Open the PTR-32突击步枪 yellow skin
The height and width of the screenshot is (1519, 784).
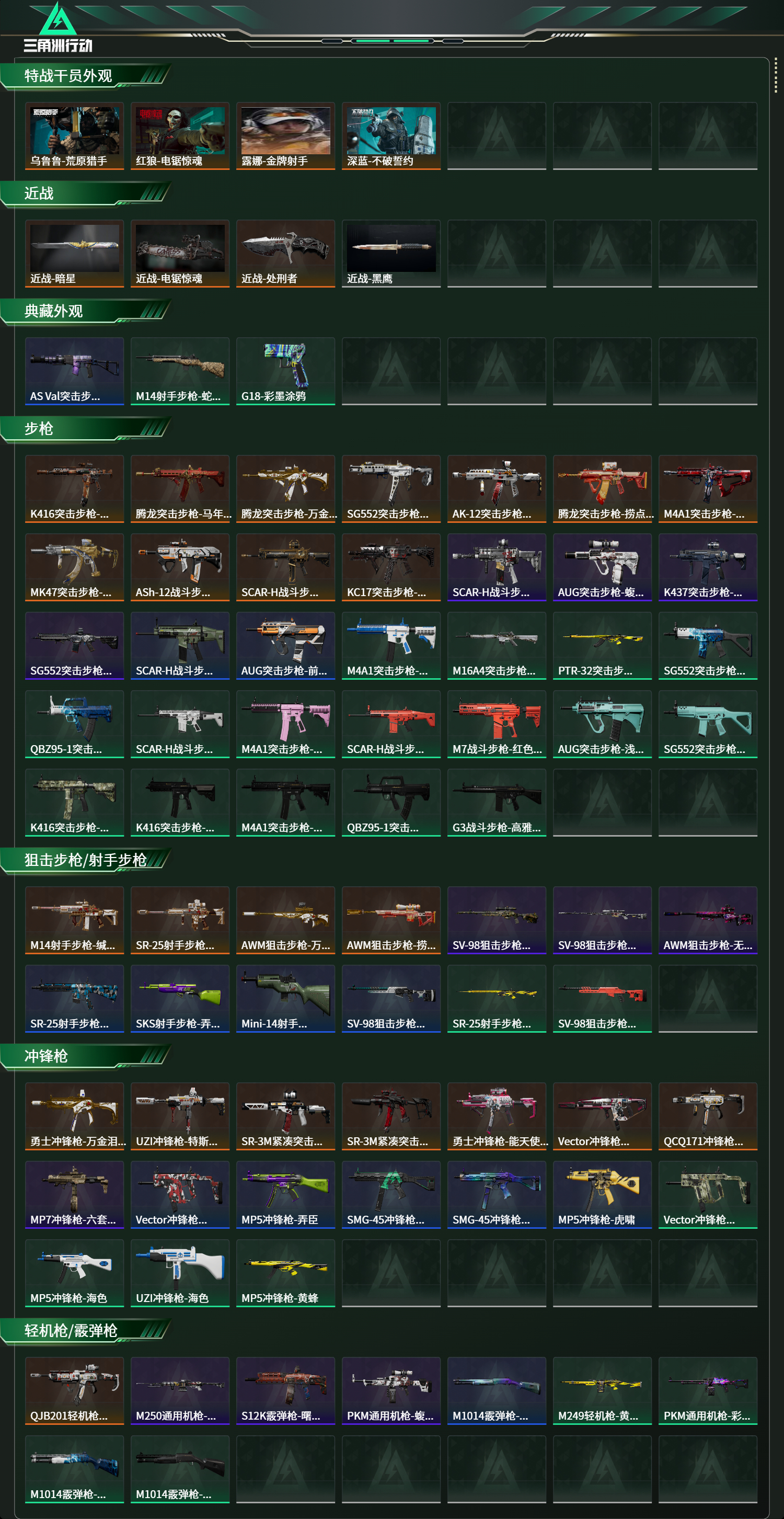602,646
